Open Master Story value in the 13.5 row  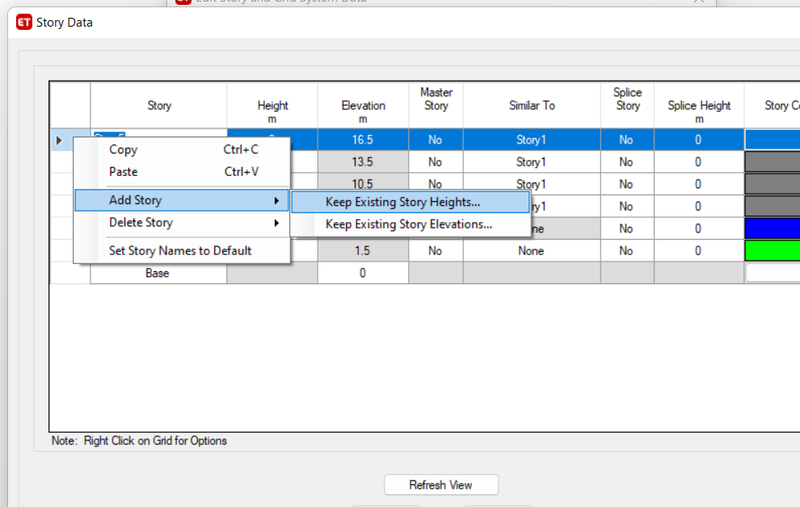(x=436, y=162)
